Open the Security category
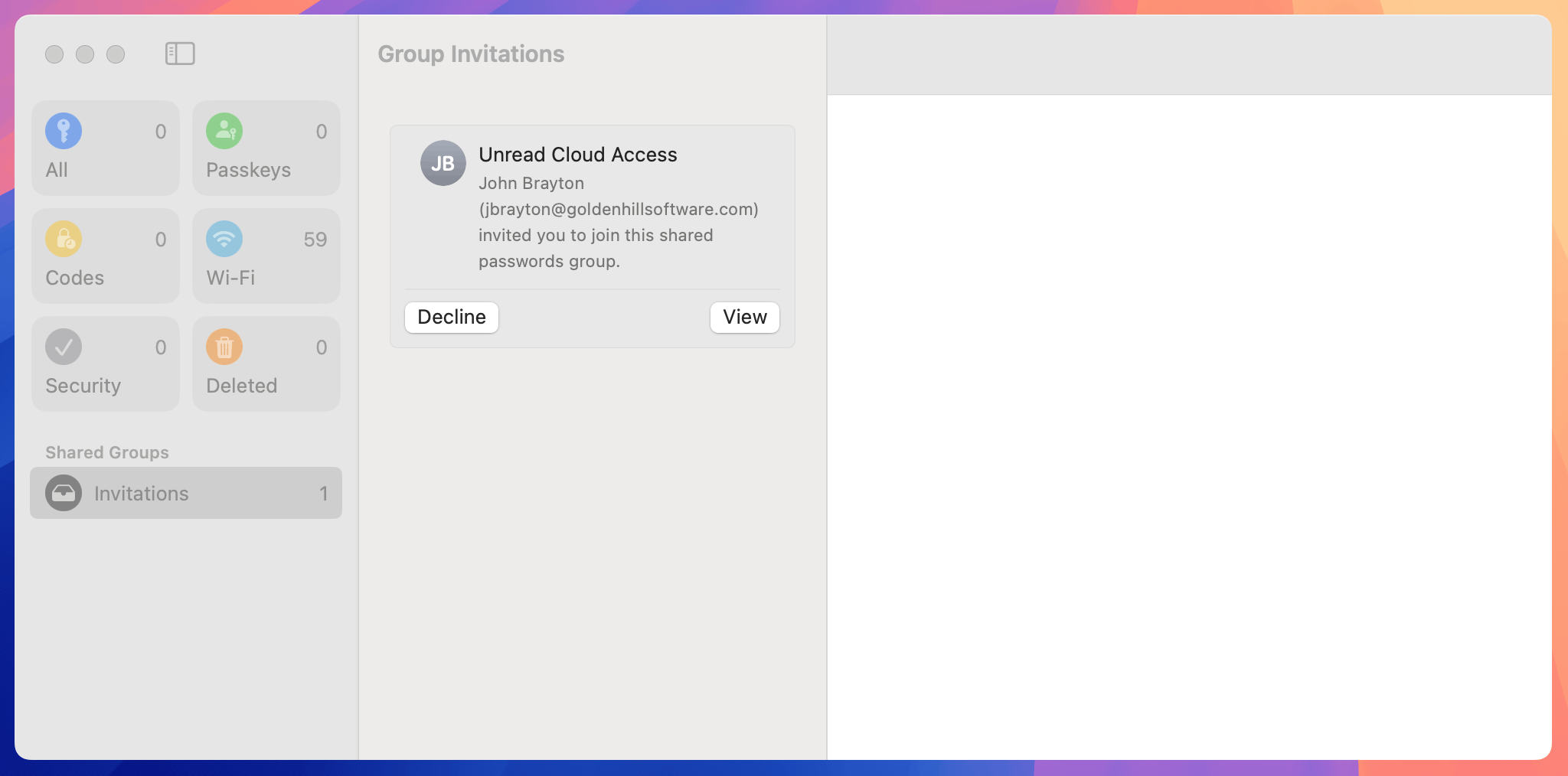This screenshot has width=1568, height=776. coord(106,364)
